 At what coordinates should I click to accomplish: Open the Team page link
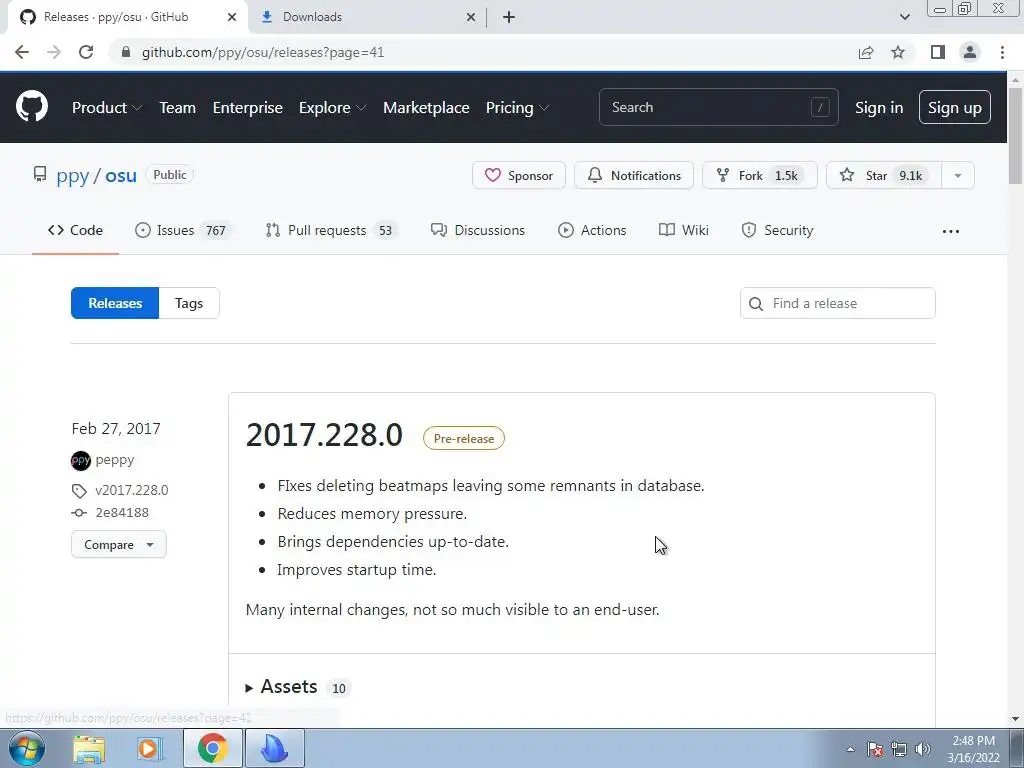(x=178, y=107)
